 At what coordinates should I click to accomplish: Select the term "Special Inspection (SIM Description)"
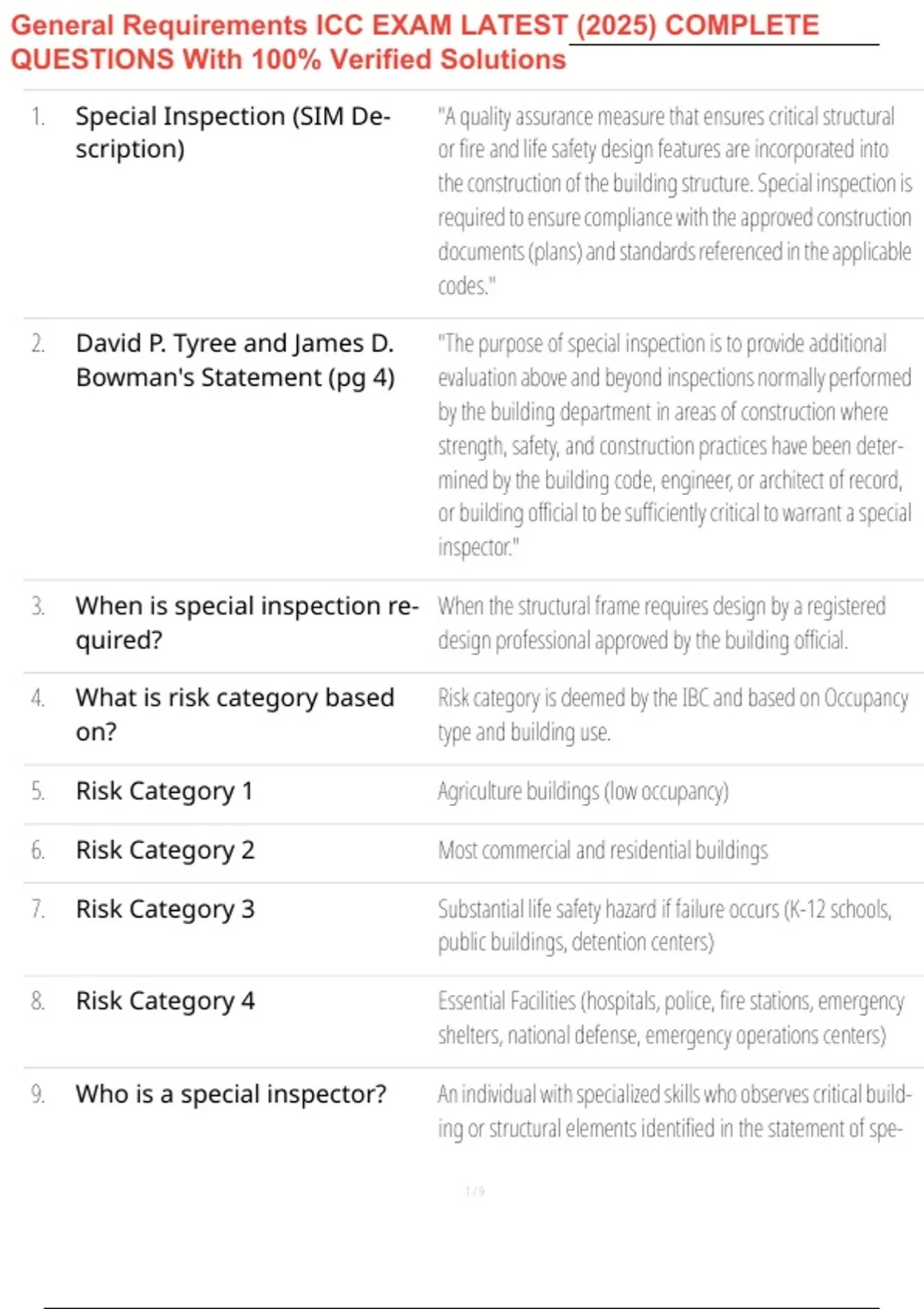(x=233, y=132)
